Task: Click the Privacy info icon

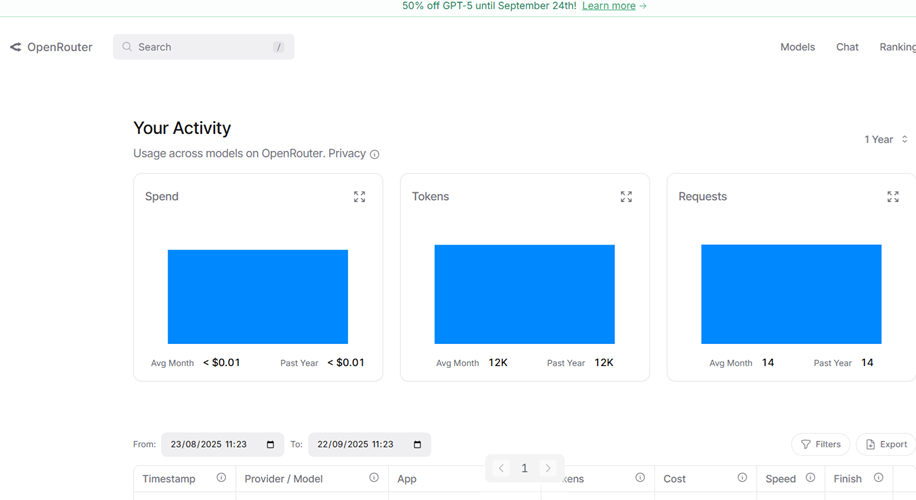Action: tap(375, 155)
